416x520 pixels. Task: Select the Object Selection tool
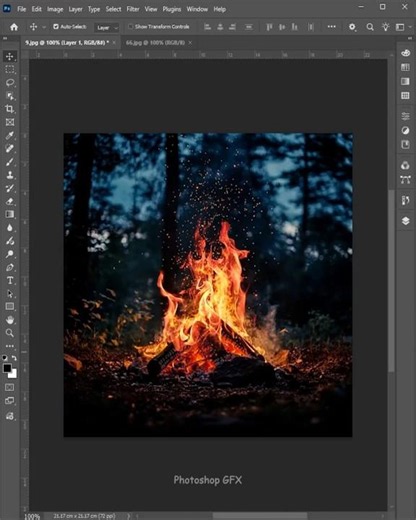[10, 96]
